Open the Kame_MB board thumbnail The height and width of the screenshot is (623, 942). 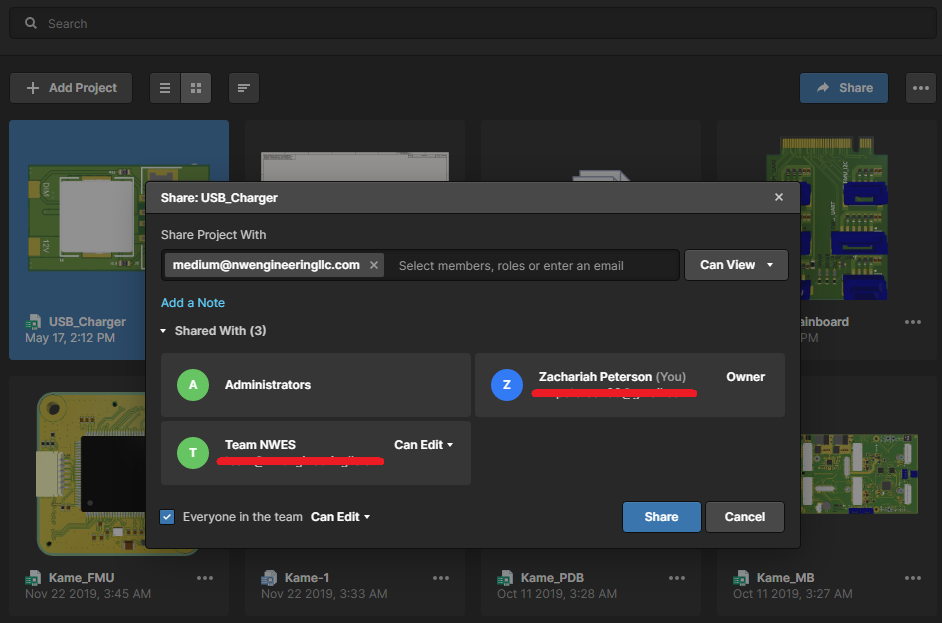coord(860,474)
